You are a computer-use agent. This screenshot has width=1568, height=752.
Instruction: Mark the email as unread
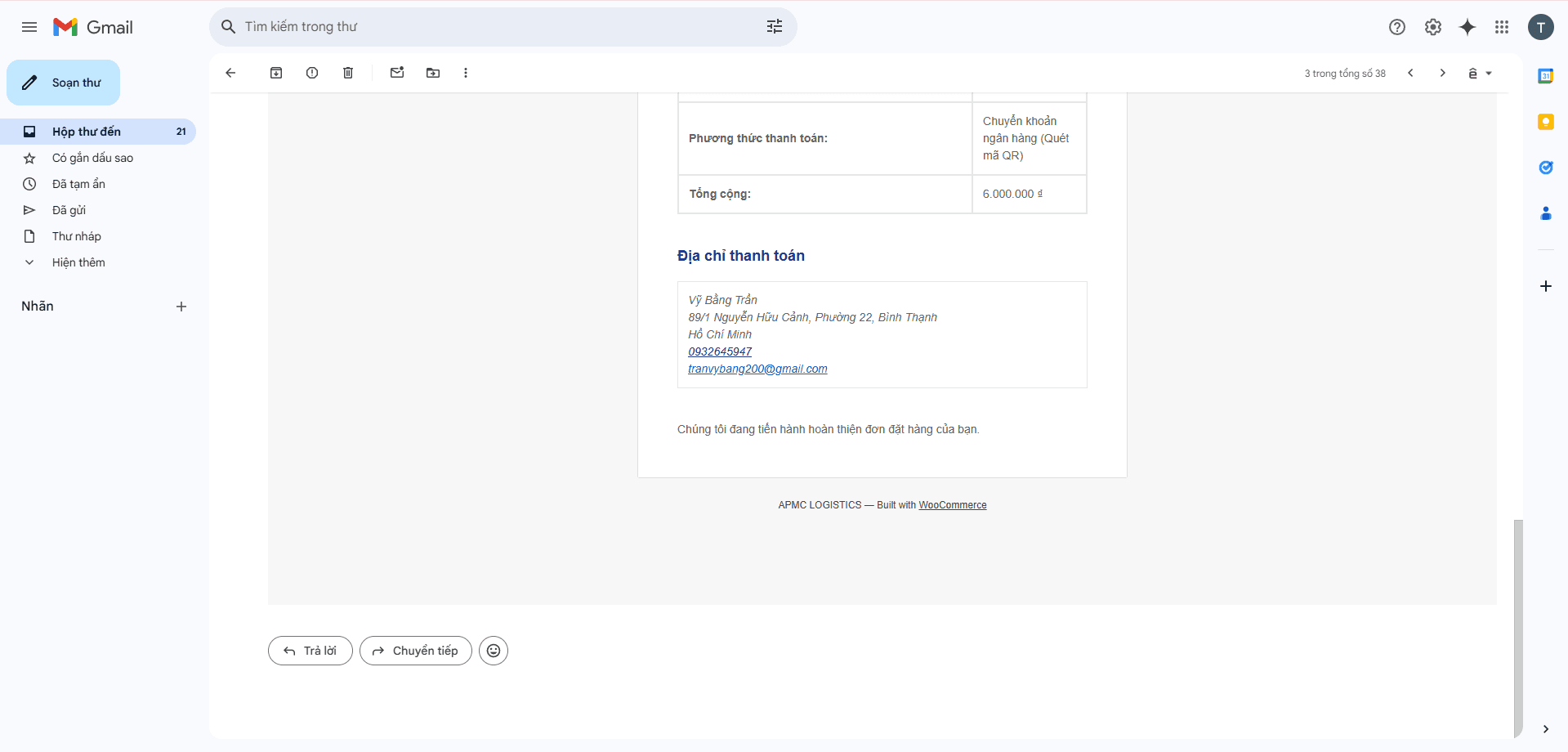pos(397,73)
